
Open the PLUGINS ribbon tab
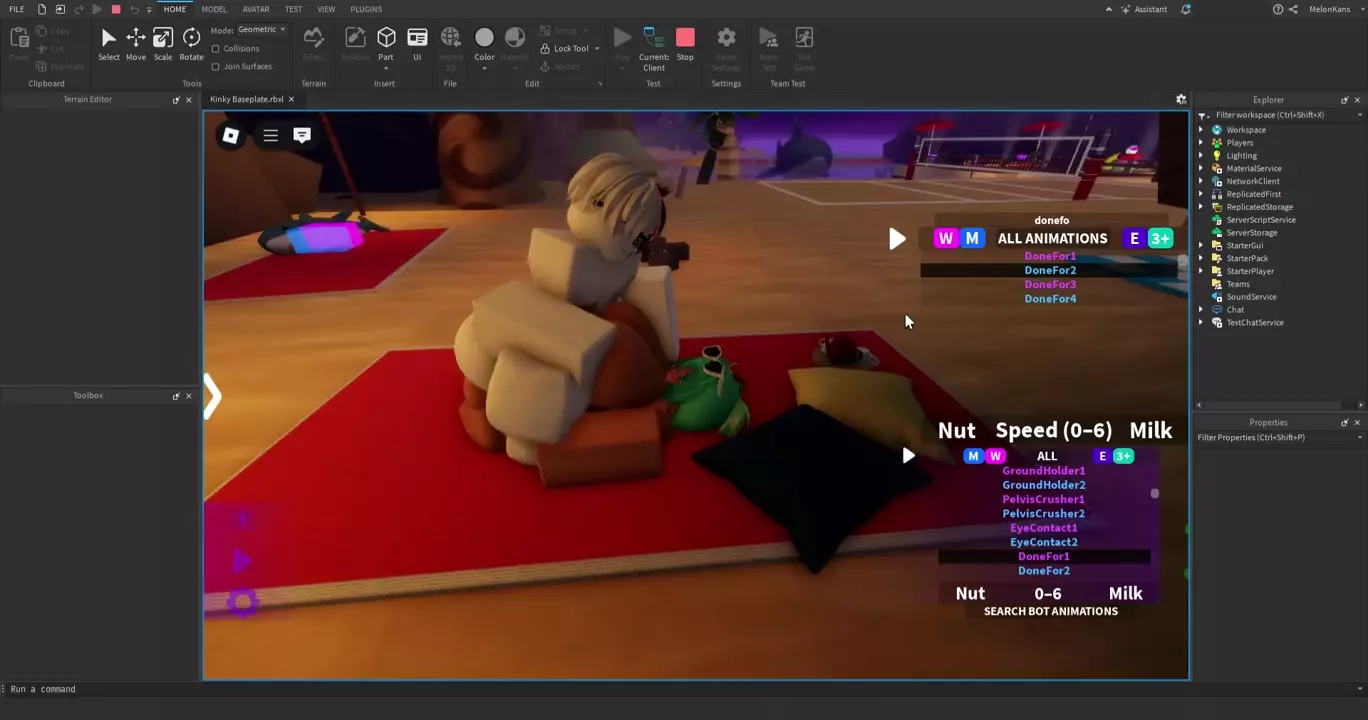pyautogui.click(x=366, y=9)
